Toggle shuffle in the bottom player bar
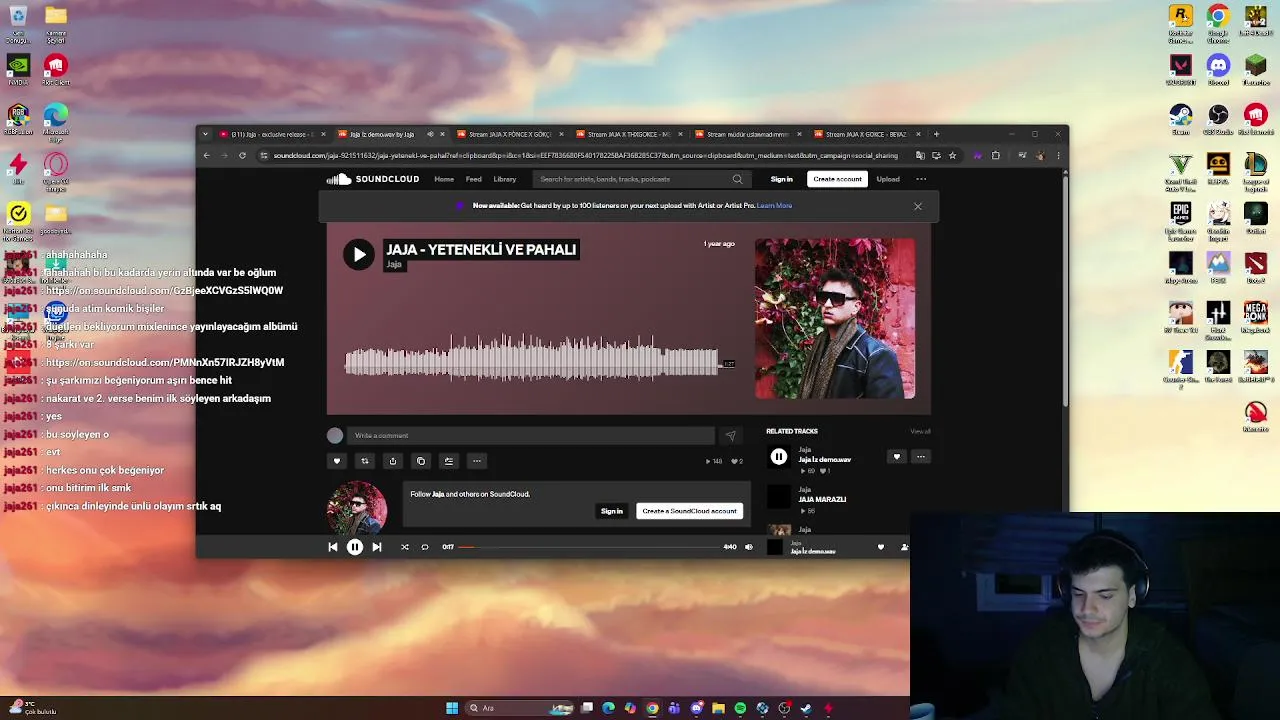The width and height of the screenshot is (1280, 720). pos(405,547)
